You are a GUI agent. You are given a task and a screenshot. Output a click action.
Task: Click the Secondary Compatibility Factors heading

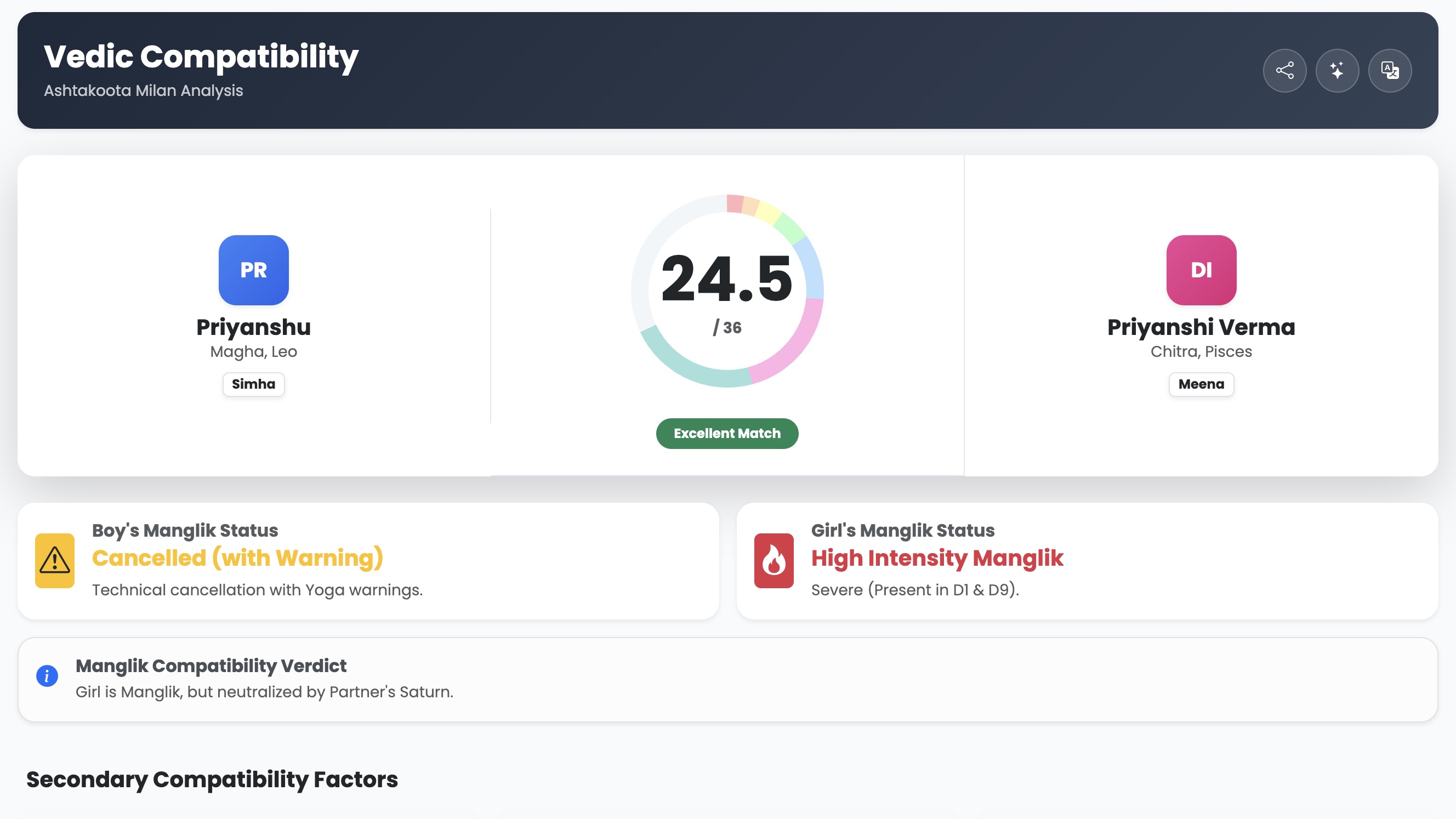212,780
